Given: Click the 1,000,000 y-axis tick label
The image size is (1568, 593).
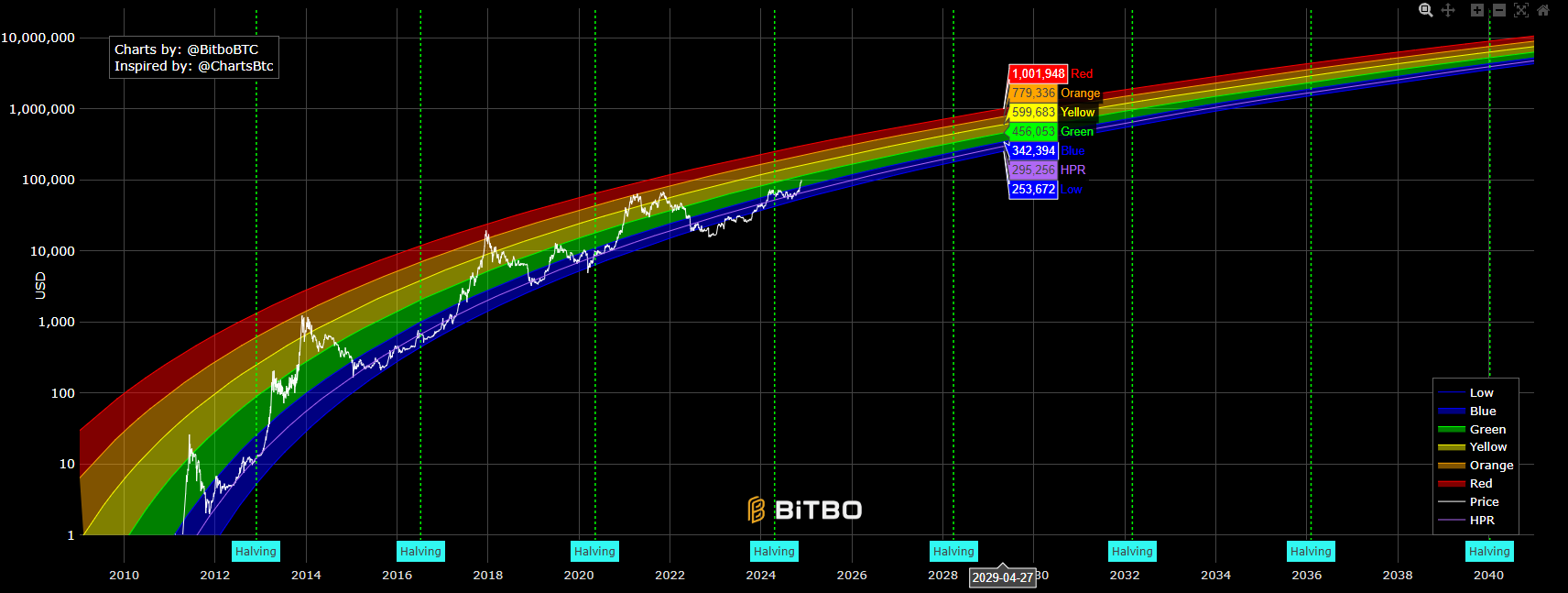Looking at the screenshot, I should (x=42, y=109).
